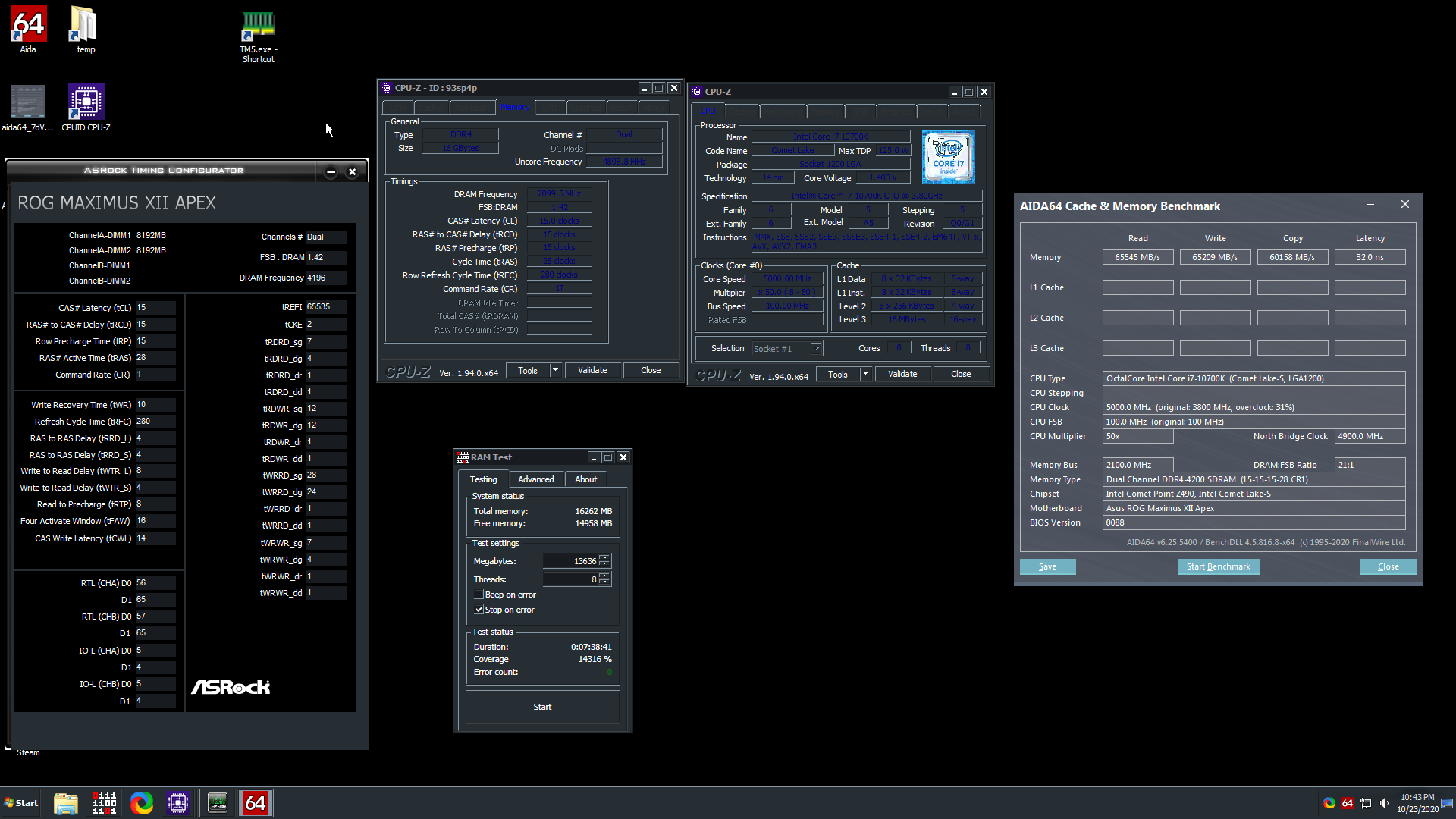Open the colorful browser taskbar icon
1456x819 pixels.
(x=142, y=803)
